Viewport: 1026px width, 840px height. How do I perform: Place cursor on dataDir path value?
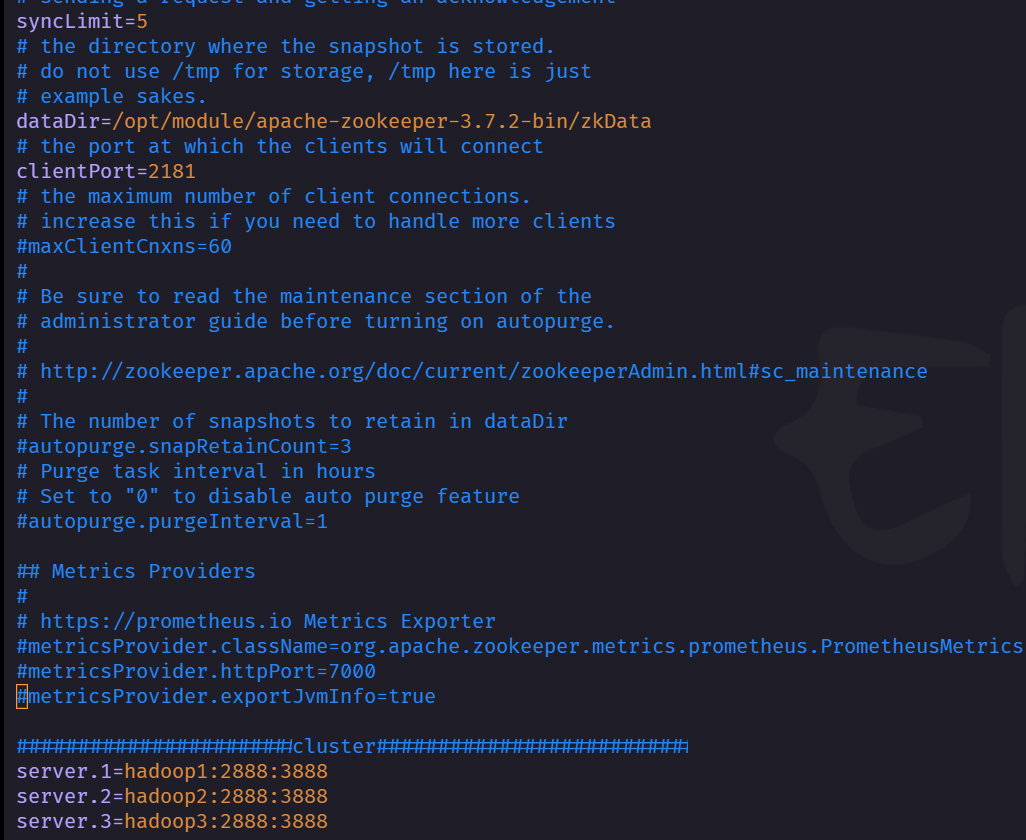(381, 122)
